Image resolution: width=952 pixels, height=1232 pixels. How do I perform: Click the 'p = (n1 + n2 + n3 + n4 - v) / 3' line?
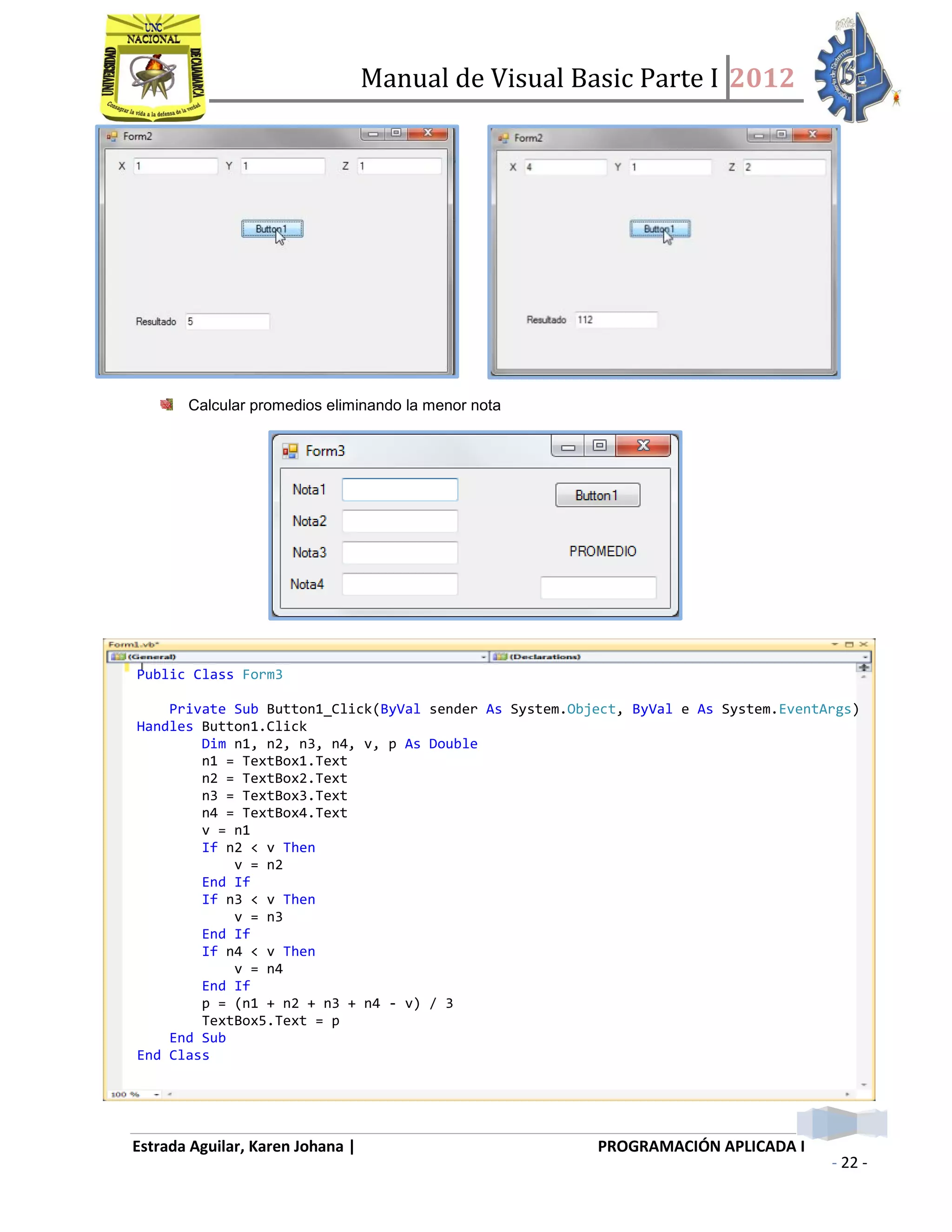pyautogui.click(x=328, y=1004)
